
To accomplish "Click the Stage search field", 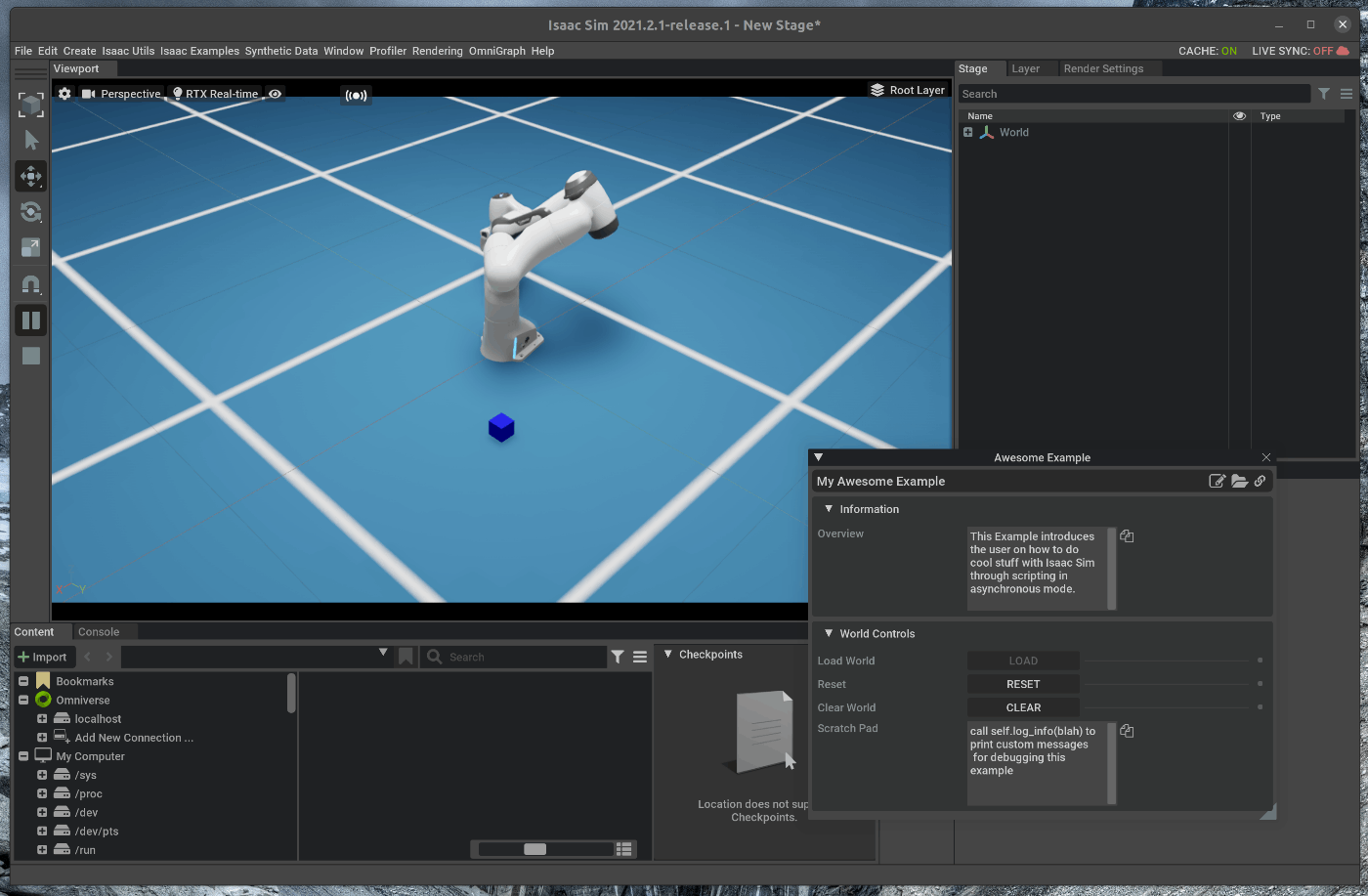I will pyautogui.click(x=1133, y=94).
